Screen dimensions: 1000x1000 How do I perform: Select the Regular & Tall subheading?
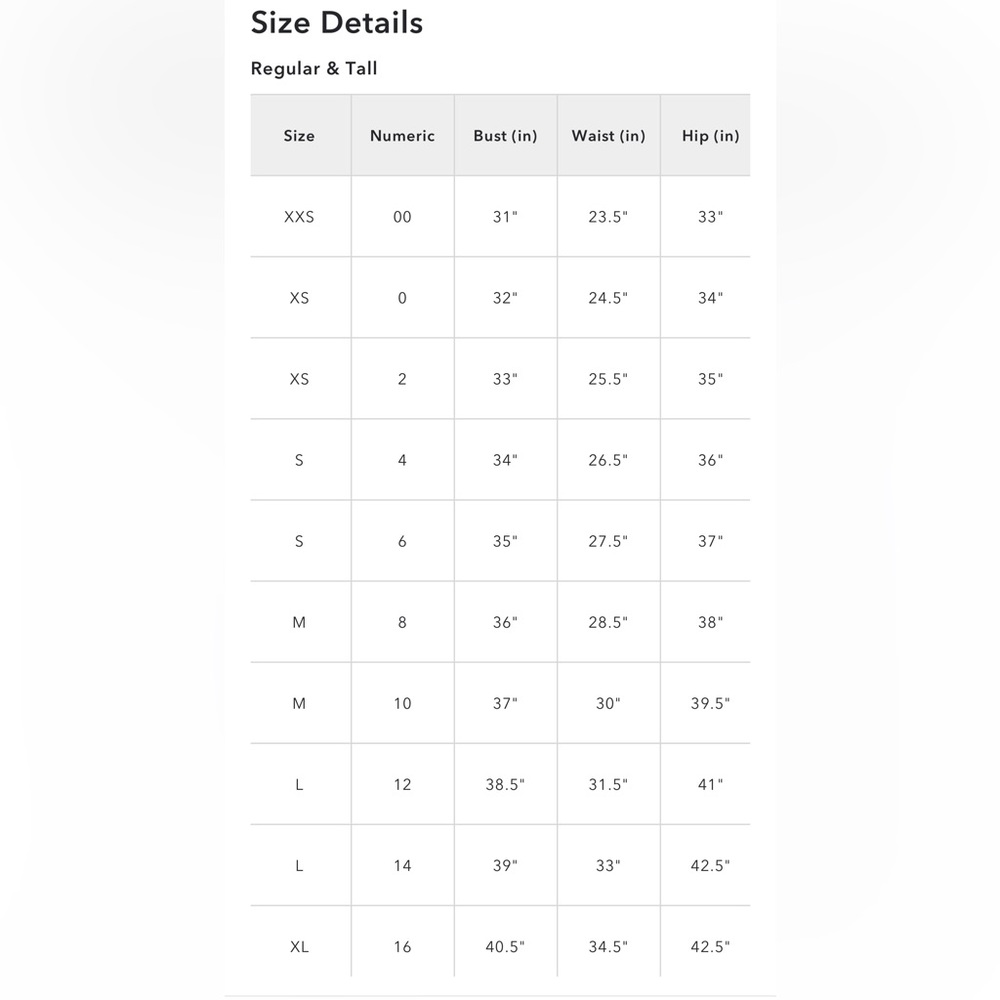pos(314,68)
